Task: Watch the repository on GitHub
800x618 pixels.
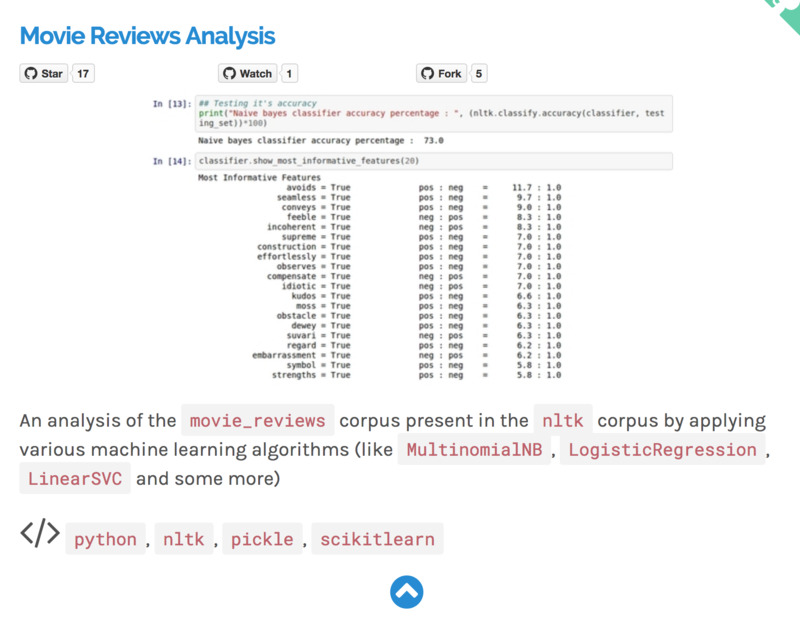Action: coord(247,73)
